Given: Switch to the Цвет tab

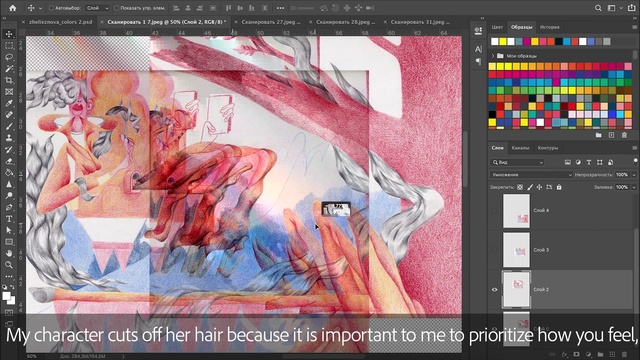Looking at the screenshot, I should point(497,27).
